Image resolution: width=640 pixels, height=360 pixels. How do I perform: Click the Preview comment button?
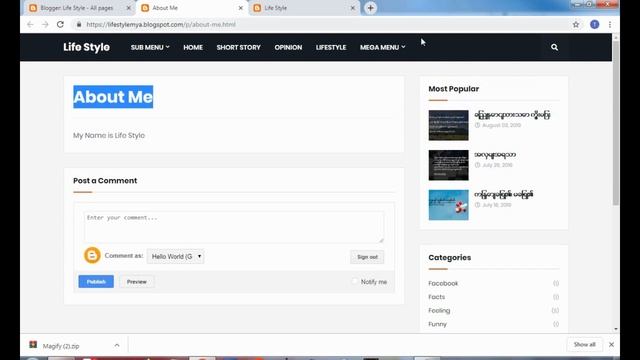tap(136, 282)
